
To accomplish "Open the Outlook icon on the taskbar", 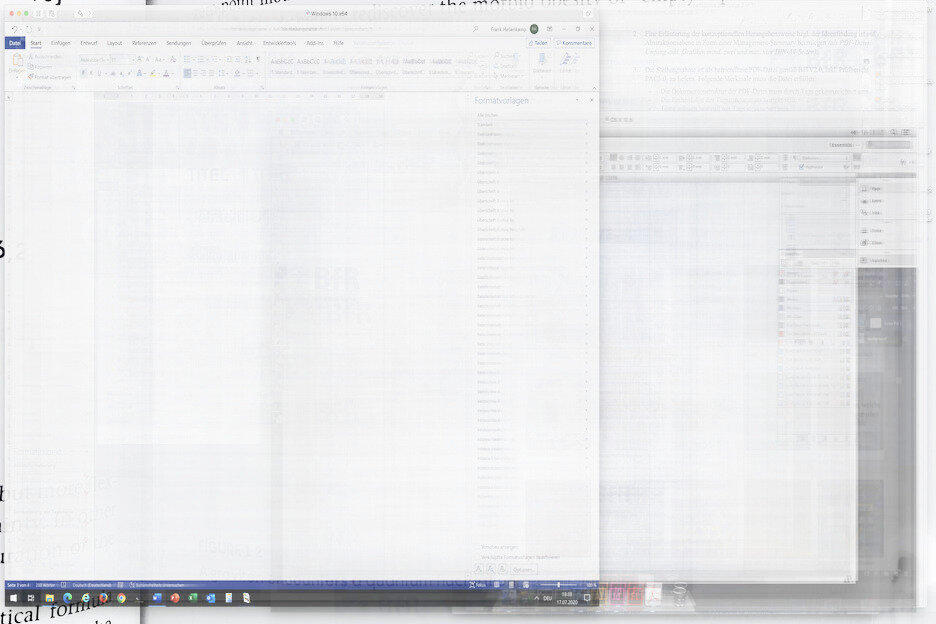I will click(211, 598).
